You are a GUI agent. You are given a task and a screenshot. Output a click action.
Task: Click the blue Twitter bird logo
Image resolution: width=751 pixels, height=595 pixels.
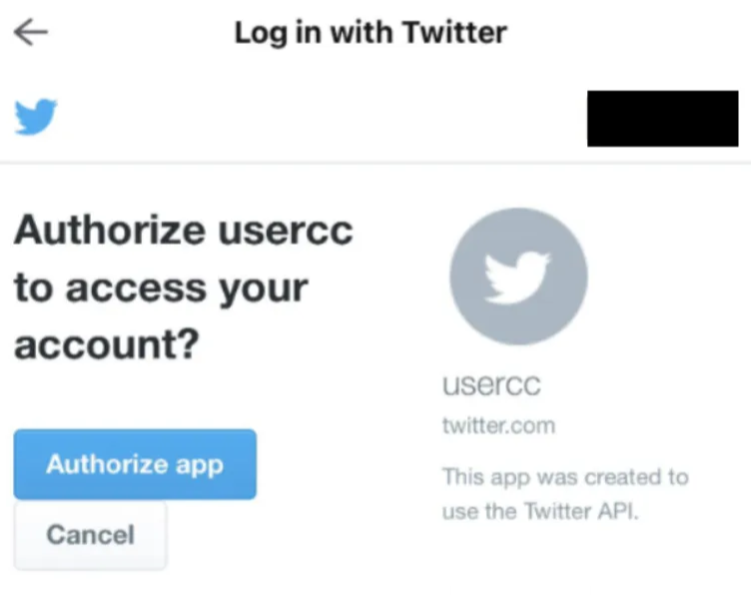[36, 116]
